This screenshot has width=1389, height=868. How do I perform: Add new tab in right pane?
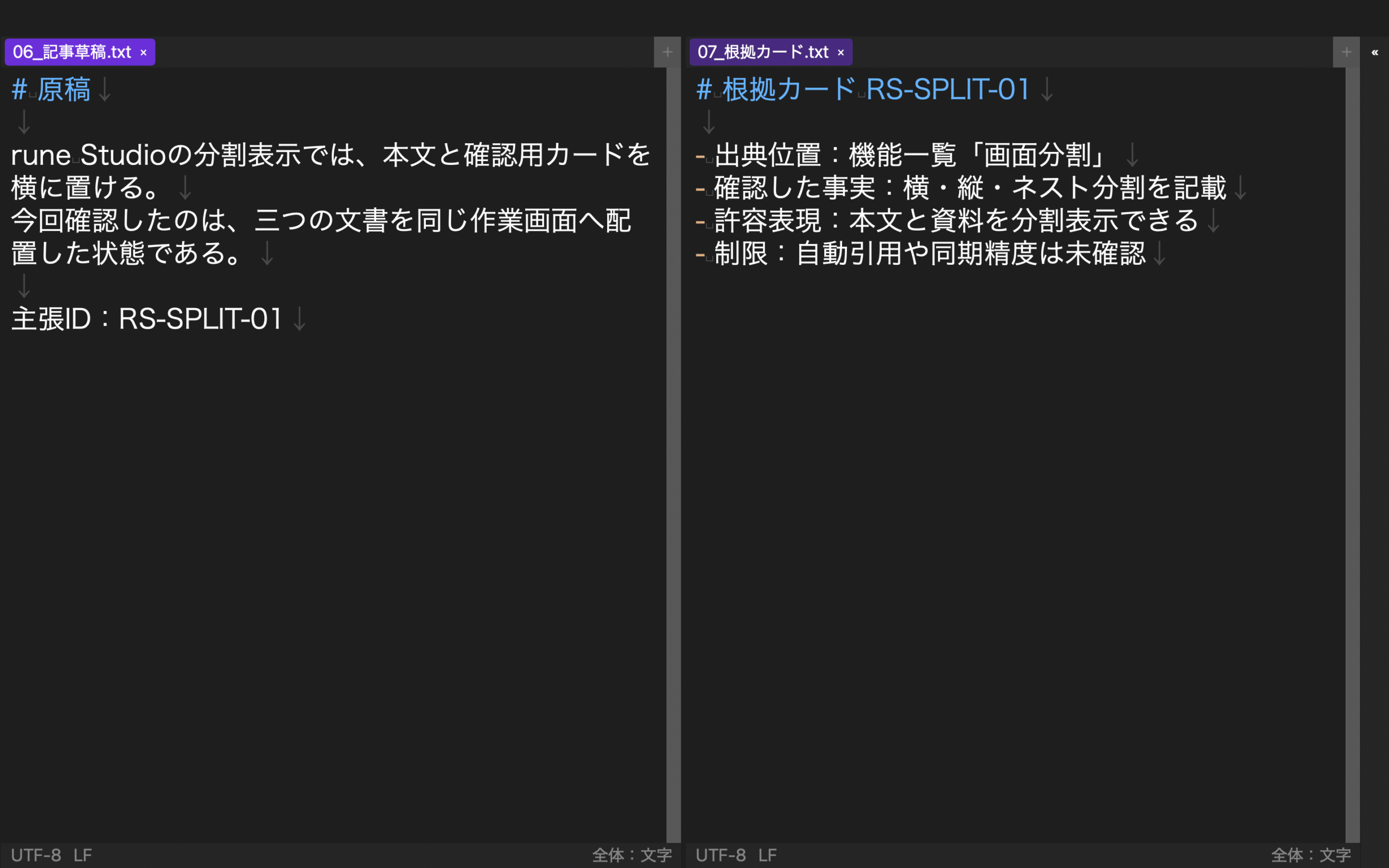click(x=1346, y=52)
